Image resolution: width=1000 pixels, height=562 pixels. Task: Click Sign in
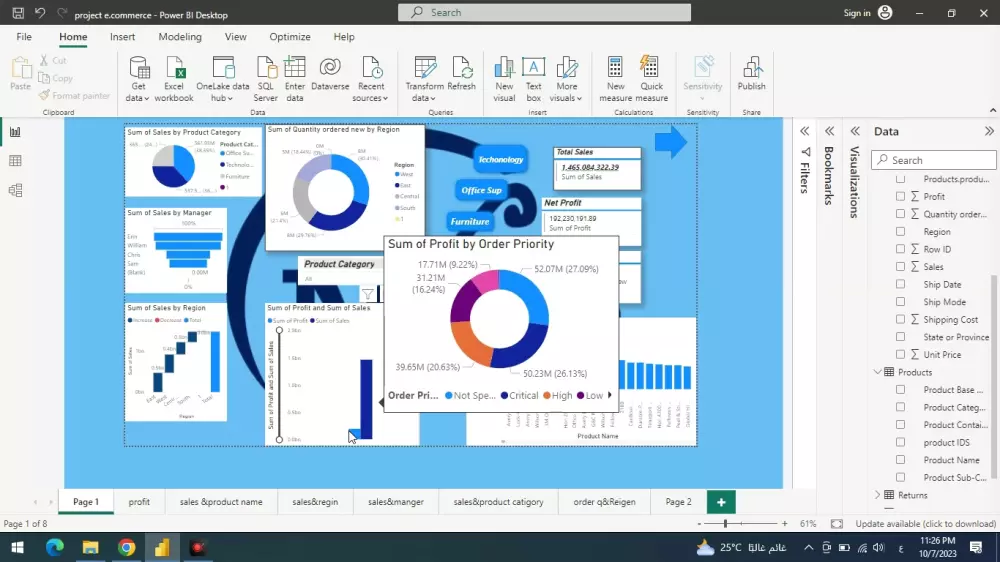(x=857, y=13)
